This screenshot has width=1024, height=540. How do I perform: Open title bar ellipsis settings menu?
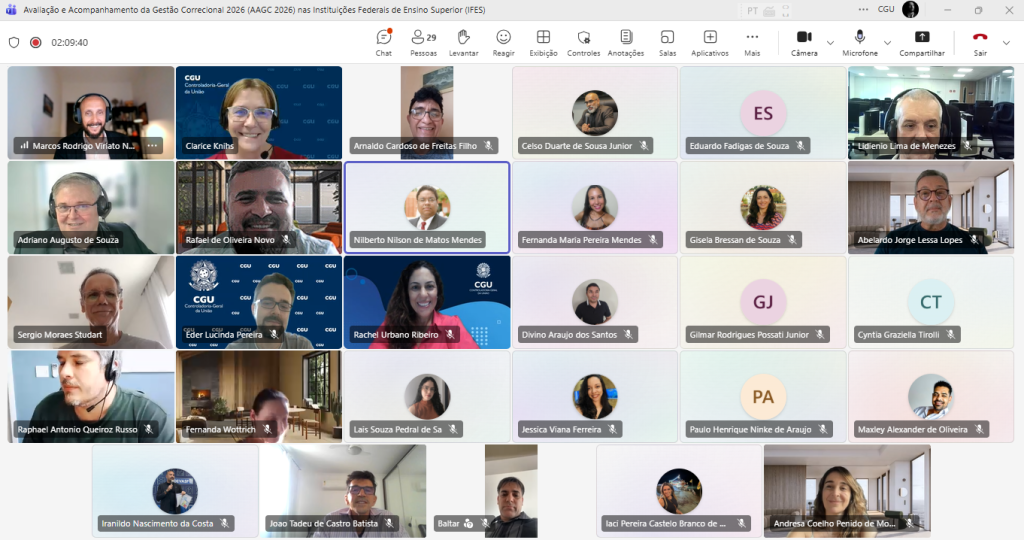tap(862, 9)
